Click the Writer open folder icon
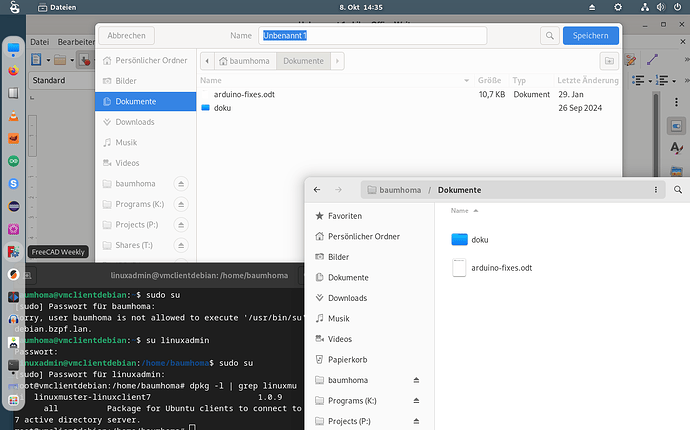This screenshot has height=430, width=690. (60, 59)
